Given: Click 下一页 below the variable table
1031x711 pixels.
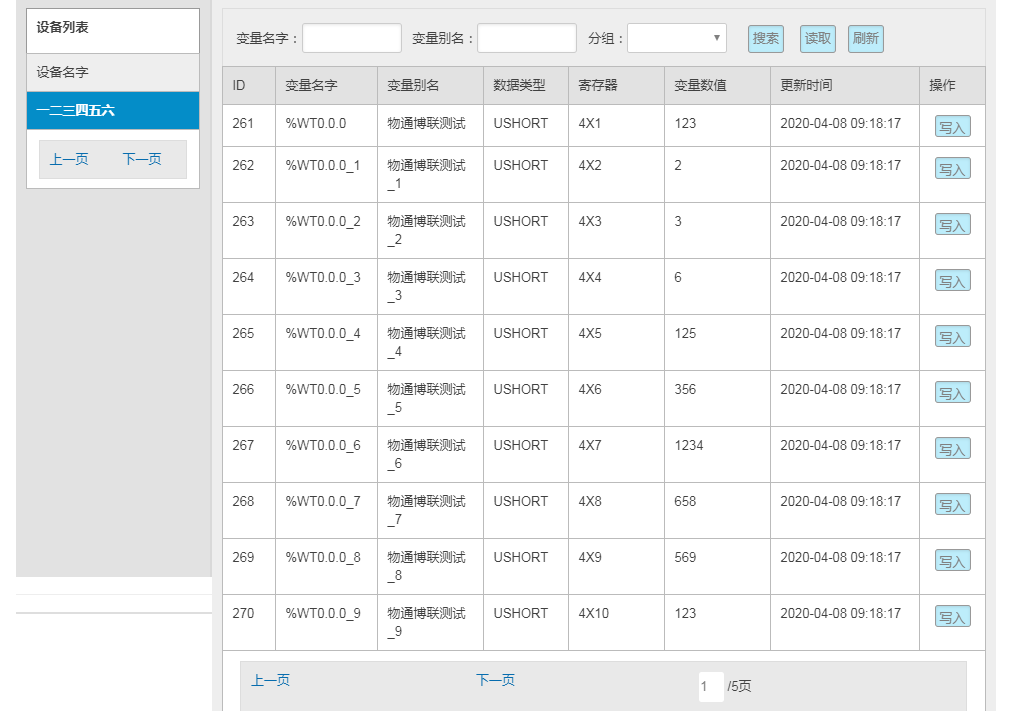Looking at the screenshot, I should pos(495,680).
